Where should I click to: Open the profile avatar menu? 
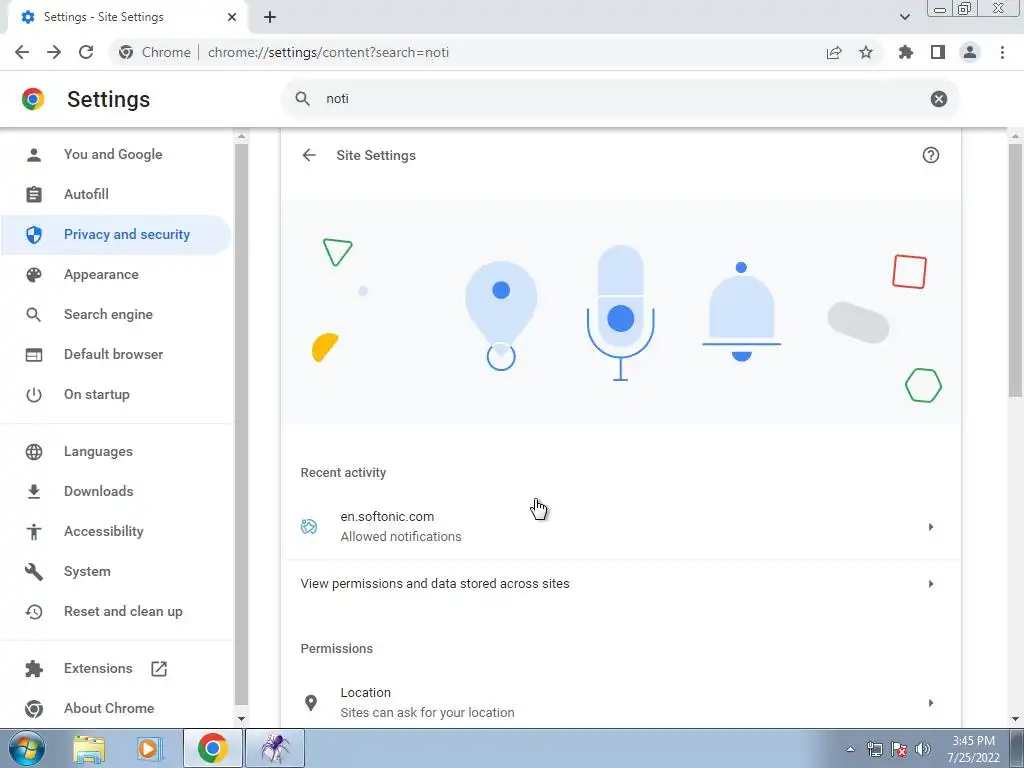(x=970, y=52)
